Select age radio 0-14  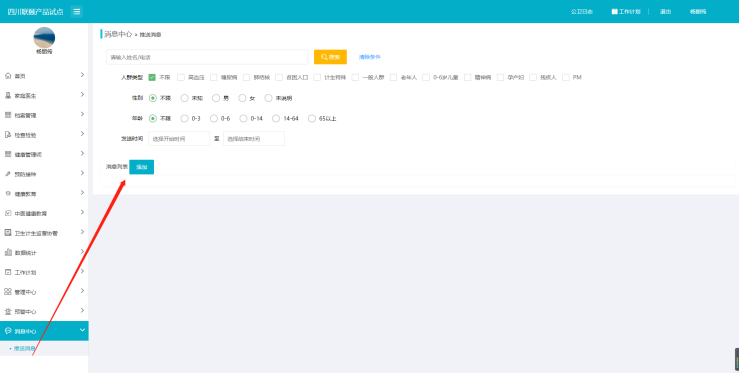pyautogui.click(x=244, y=119)
